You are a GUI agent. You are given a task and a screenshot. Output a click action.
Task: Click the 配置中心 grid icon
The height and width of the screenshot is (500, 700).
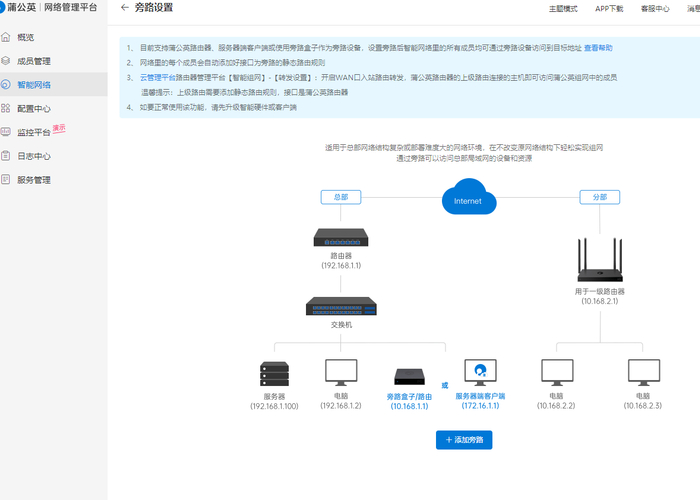[x=5, y=108]
